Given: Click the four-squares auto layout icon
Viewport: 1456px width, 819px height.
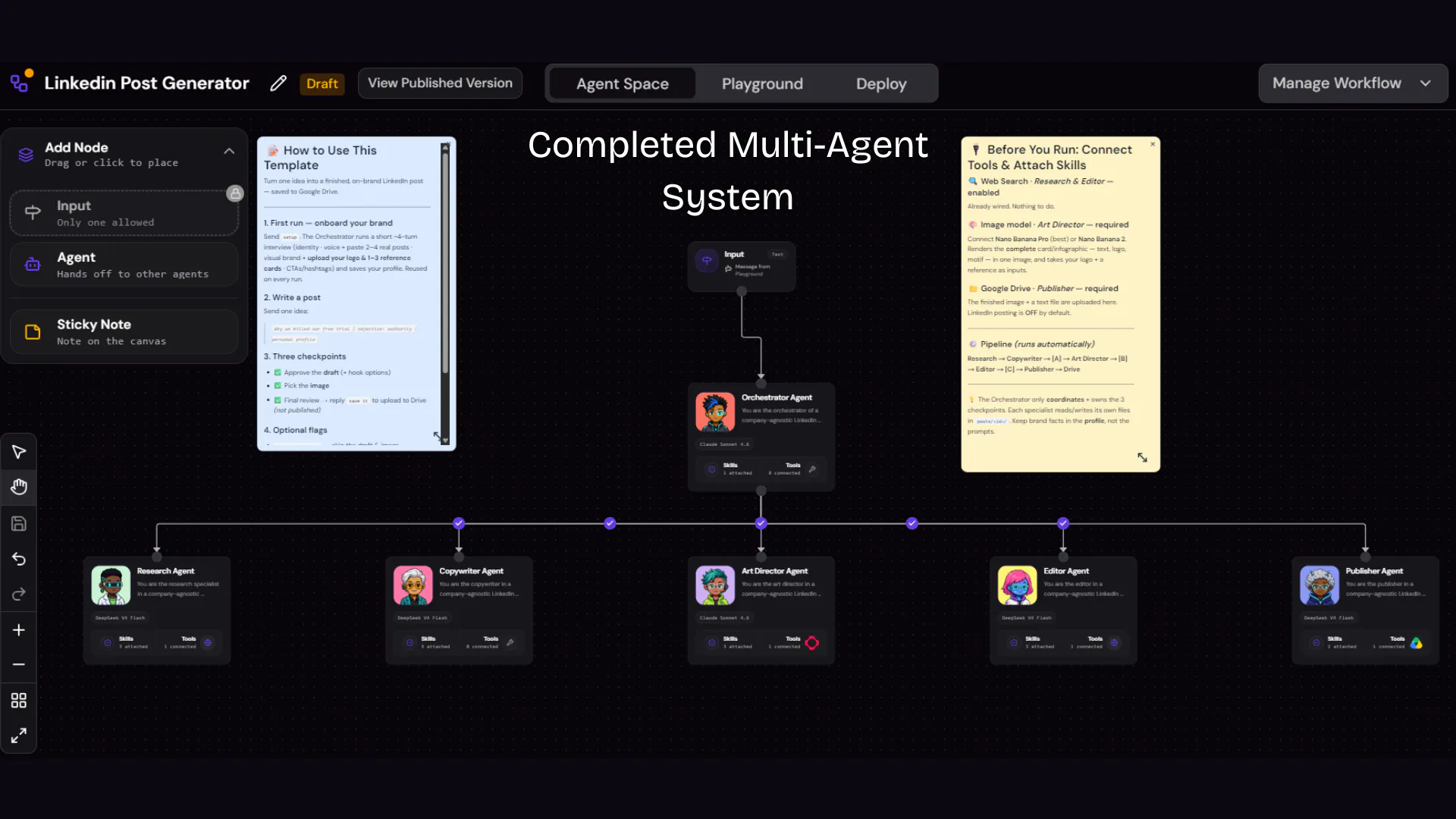Looking at the screenshot, I should (19, 700).
